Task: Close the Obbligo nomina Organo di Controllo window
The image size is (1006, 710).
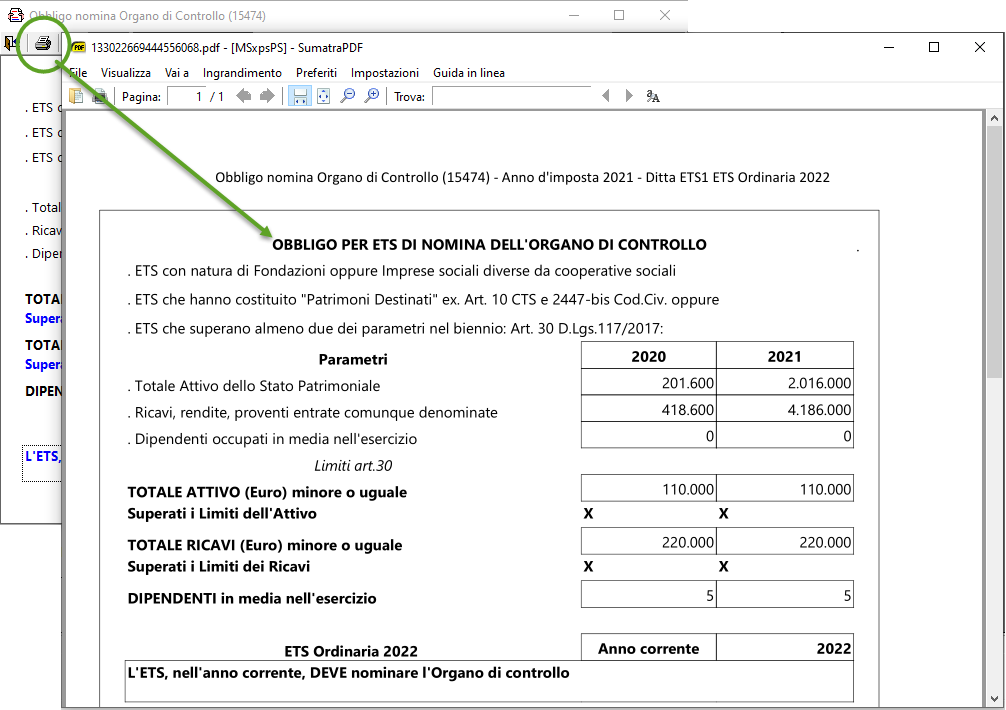Action: (665, 15)
